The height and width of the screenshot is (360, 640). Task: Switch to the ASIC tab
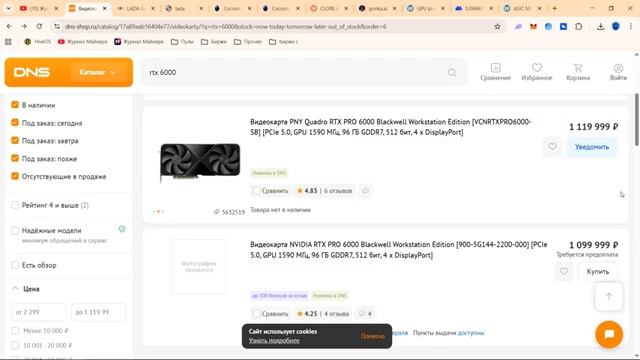tap(522, 8)
